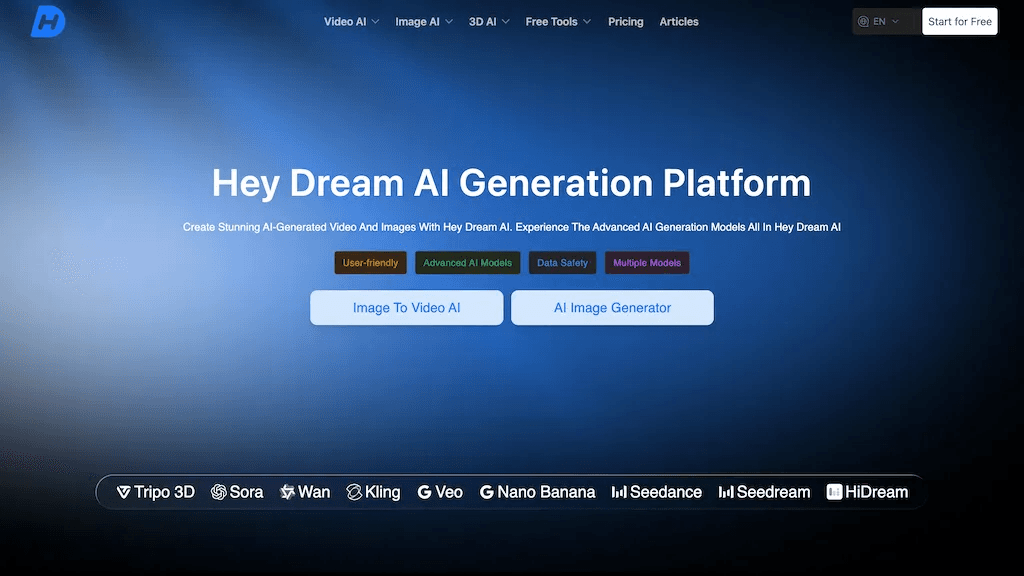Click the Multiple Models tag

[647, 263]
